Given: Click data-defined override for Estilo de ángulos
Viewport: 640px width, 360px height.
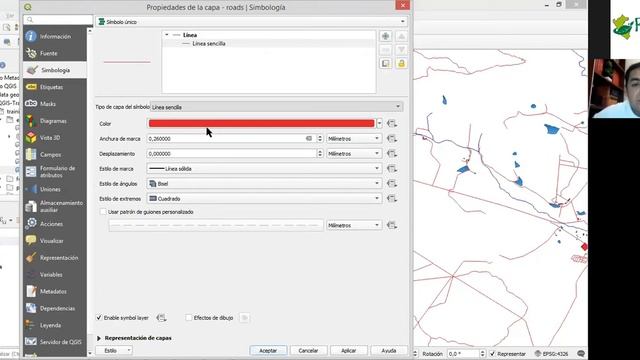Looking at the screenshot, I should [x=392, y=184].
